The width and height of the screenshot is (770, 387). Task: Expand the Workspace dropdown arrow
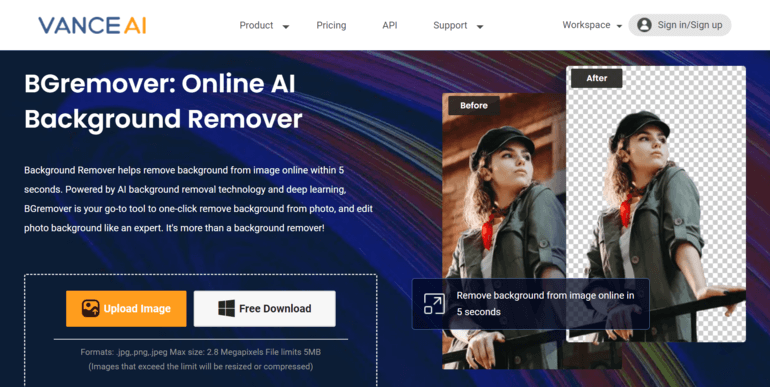coord(619,26)
